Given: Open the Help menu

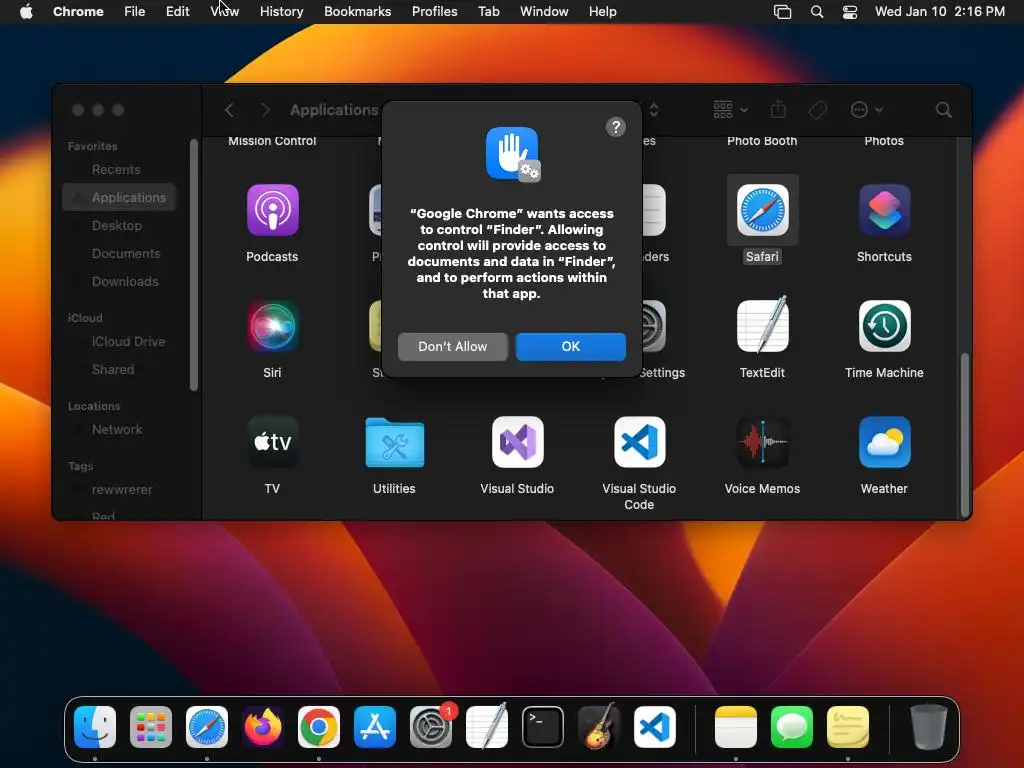Looking at the screenshot, I should pyautogui.click(x=602, y=11).
